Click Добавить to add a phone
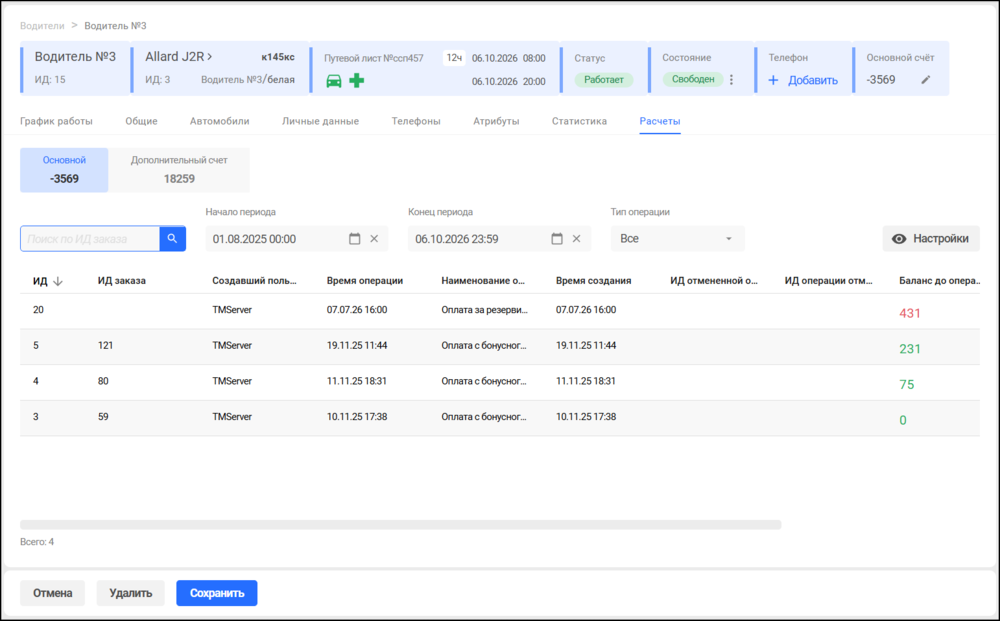Screen dimensions: 1000x621 tap(804, 80)
